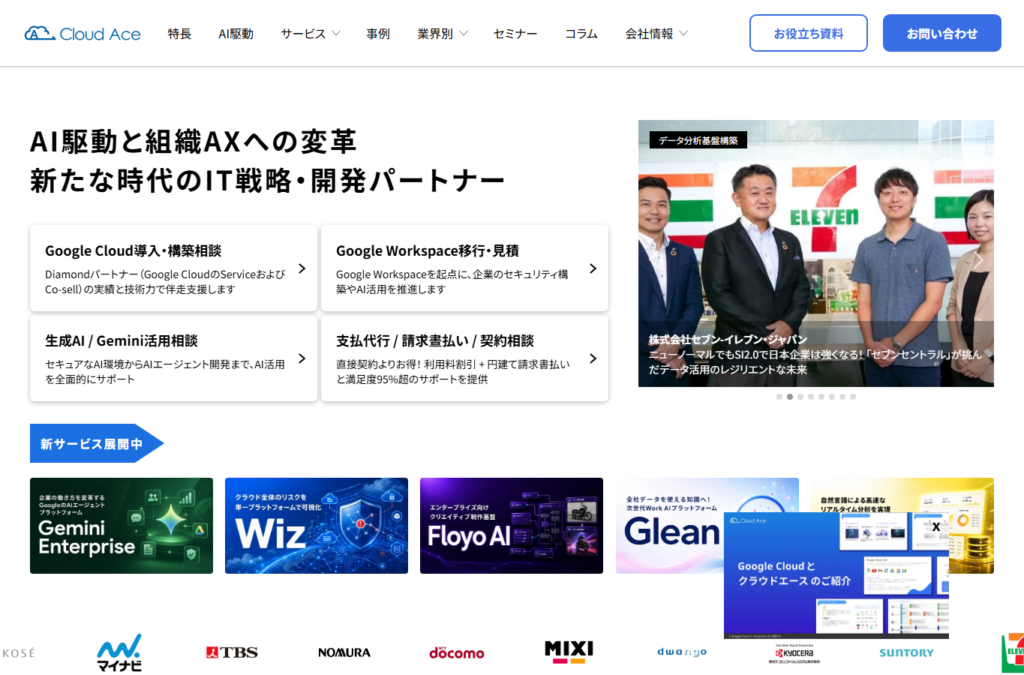Open the Glean banner
This screenshot has width=1024, height=675.
tap(670, 526)
